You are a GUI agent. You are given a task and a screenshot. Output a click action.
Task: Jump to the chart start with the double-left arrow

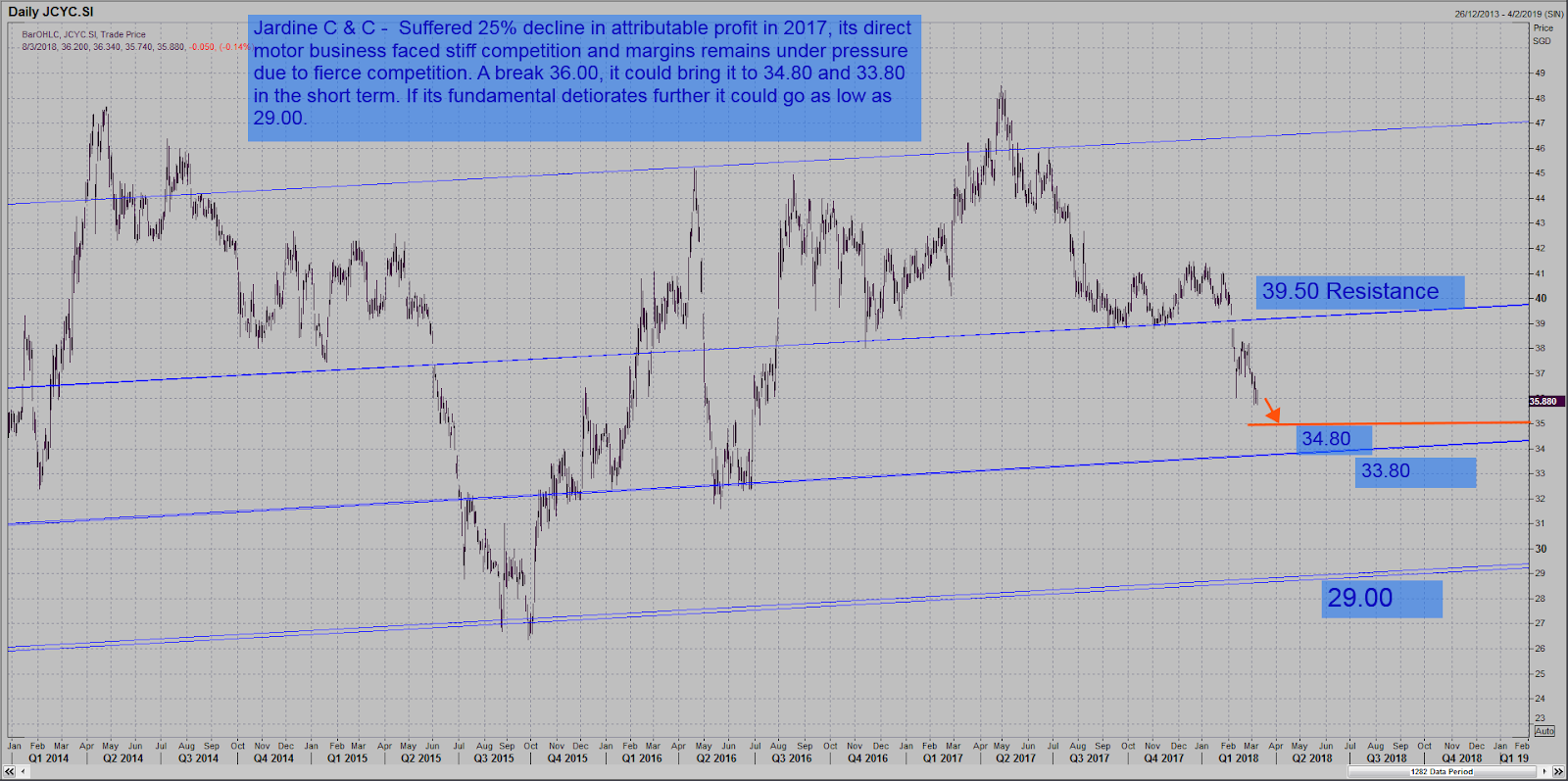[9, 771]
